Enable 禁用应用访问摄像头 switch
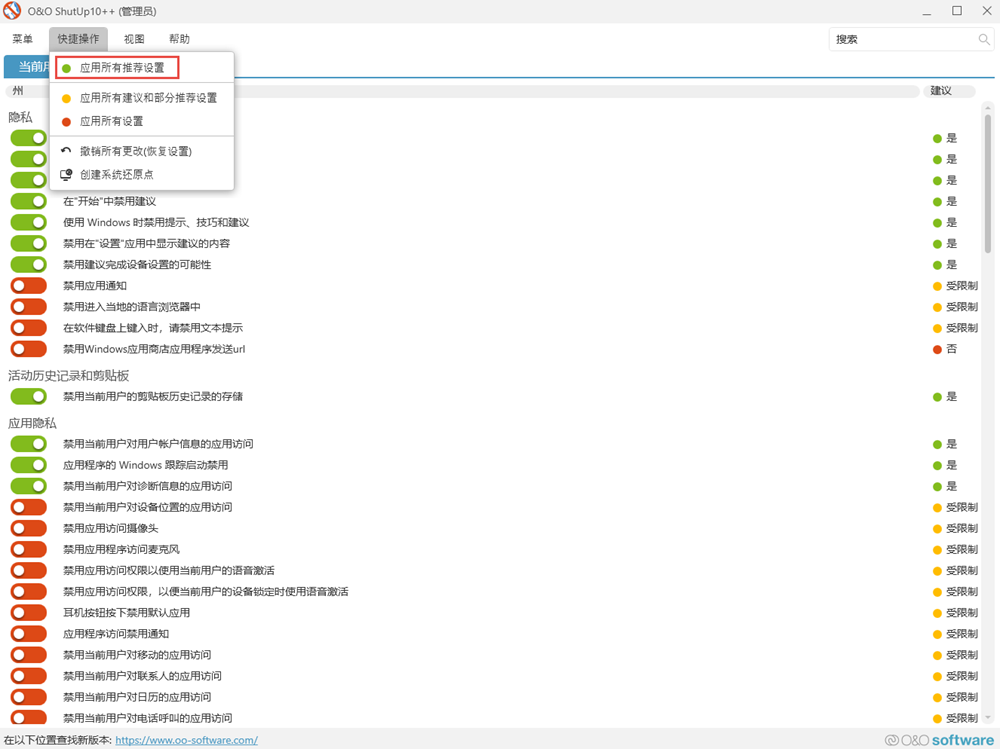The width and height of the screenshot is (1000, 749). 29,528
